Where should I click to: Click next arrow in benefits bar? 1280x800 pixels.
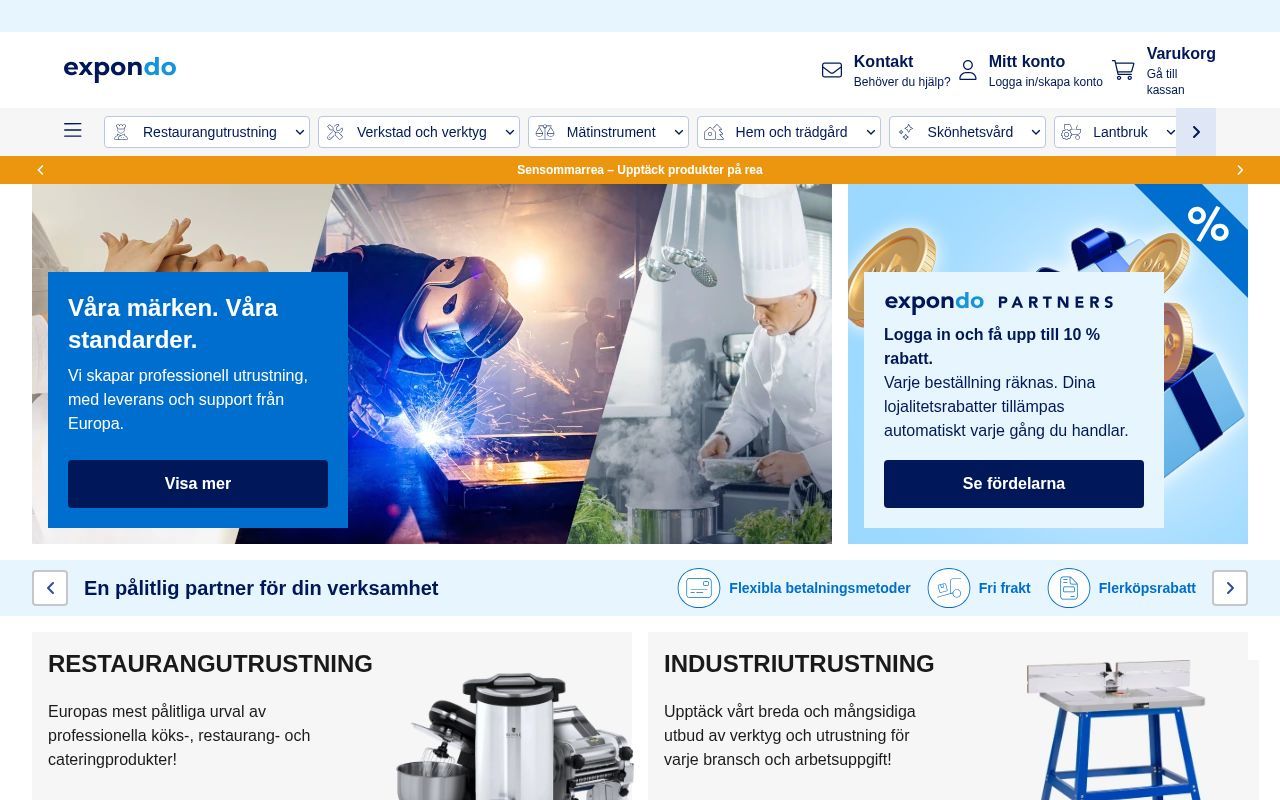[x=1230, y=588]
